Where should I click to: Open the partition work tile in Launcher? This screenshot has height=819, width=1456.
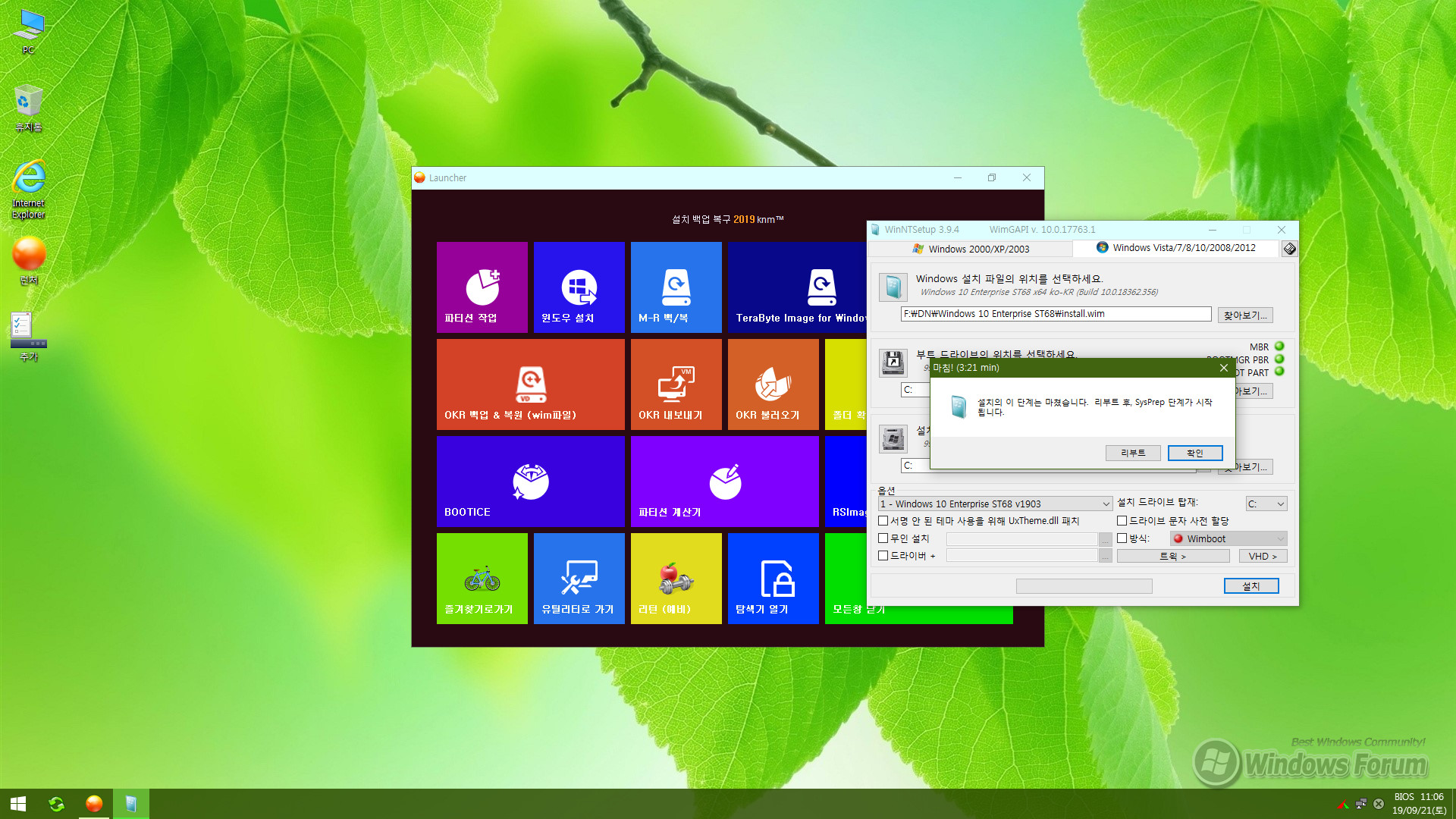click(x=482, y=287)
